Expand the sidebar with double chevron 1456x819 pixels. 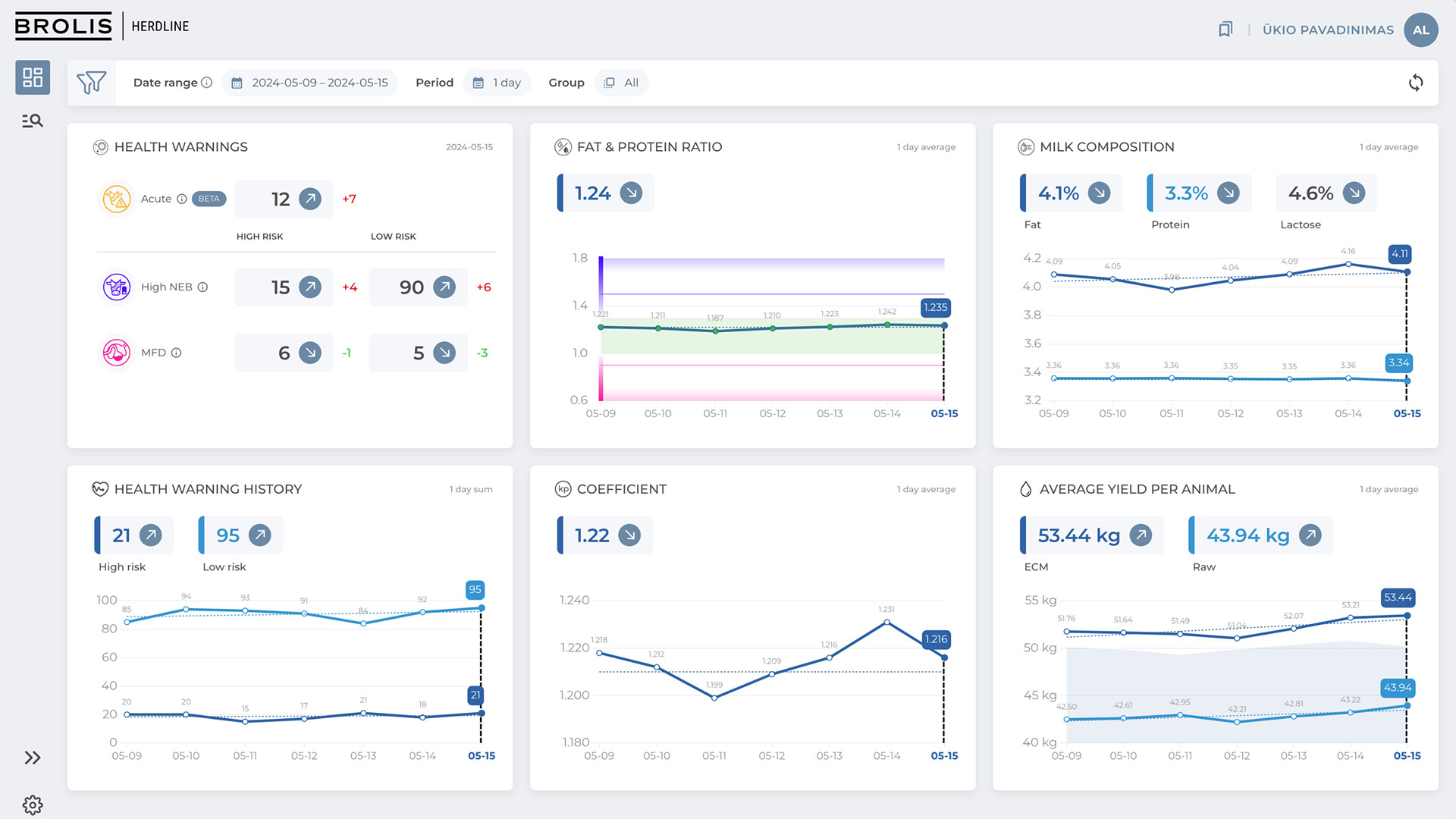pyautogui.click(x=33, y=758)
